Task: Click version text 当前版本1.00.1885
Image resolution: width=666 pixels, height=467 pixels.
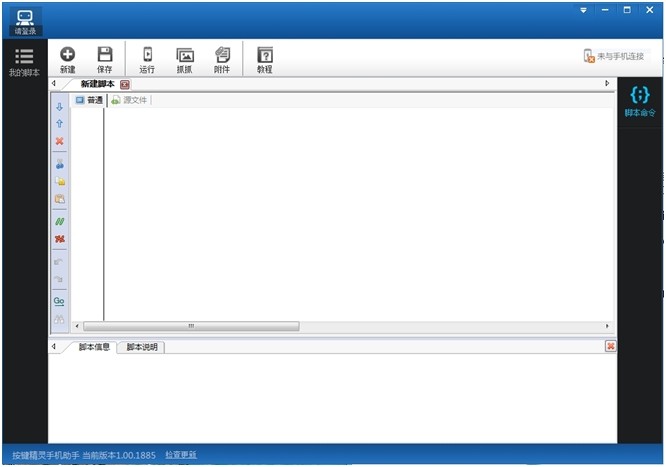Action: pyautogui.click(x=119, y=456)
